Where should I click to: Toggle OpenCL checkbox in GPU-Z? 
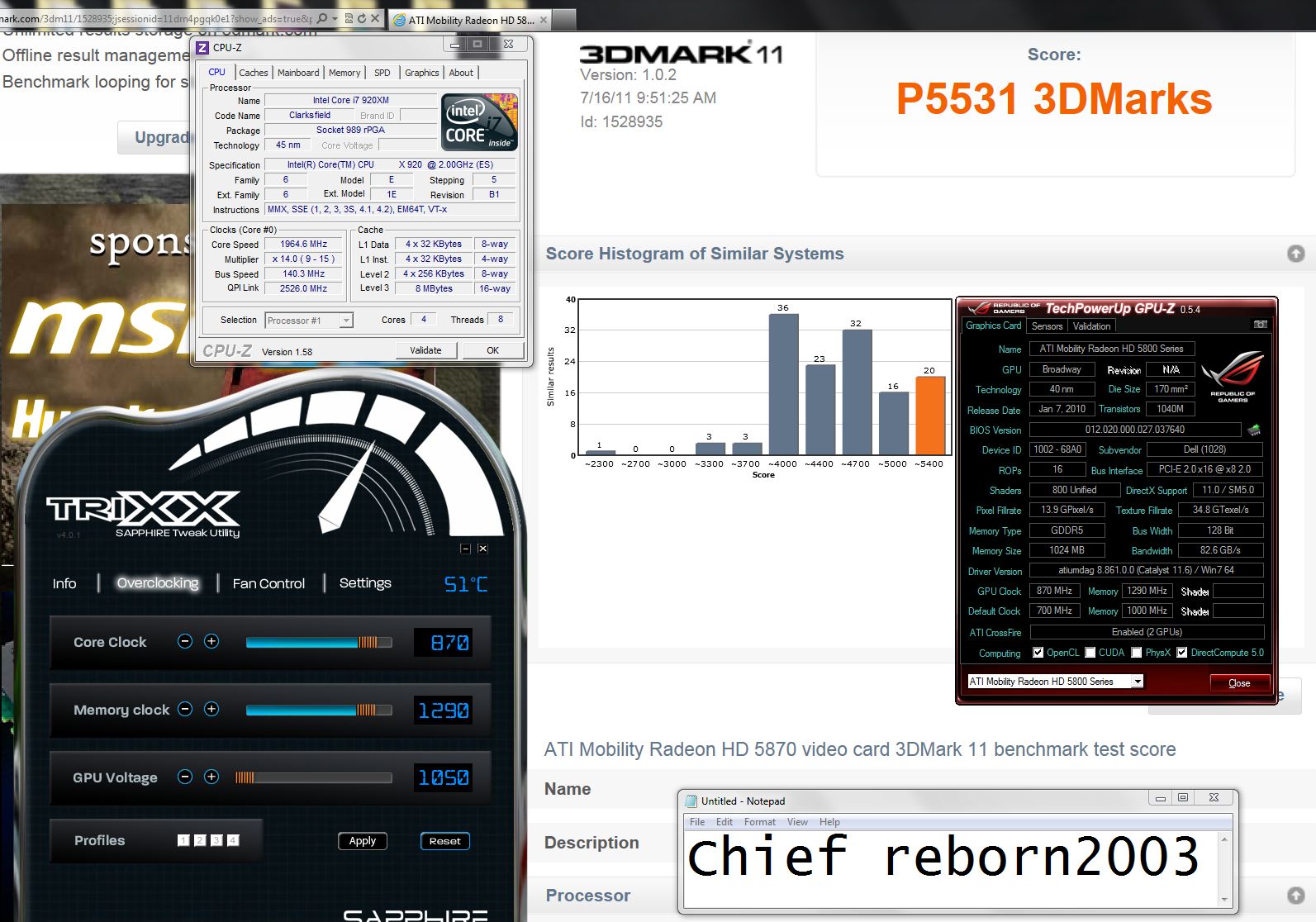tap(1038, 653)
